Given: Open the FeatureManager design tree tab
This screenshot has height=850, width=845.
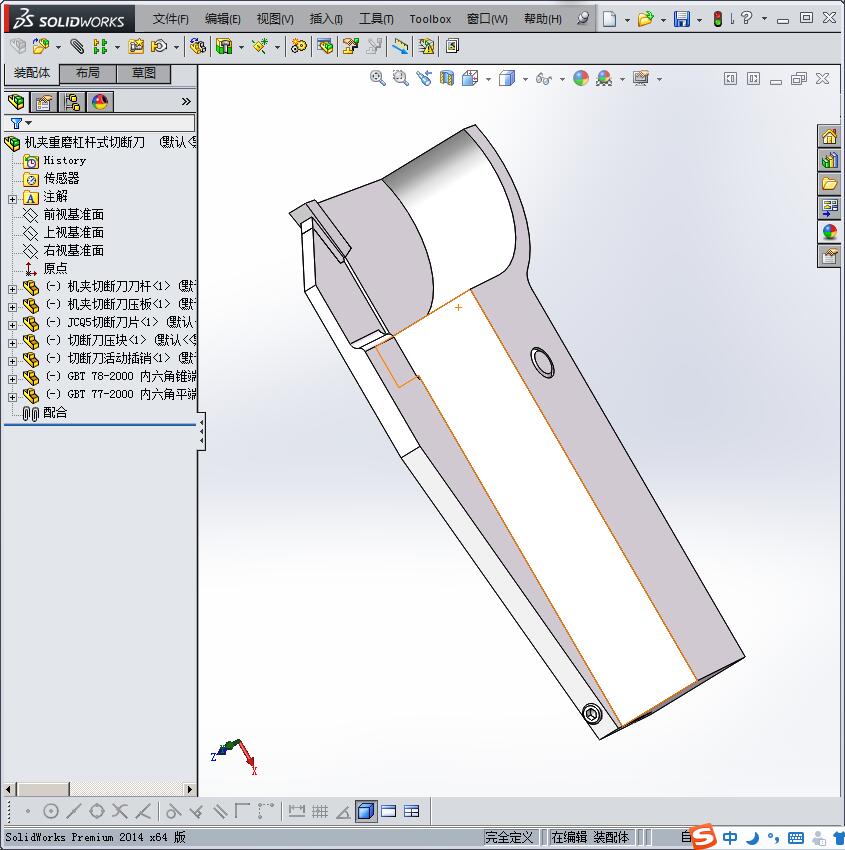Looking at the screenshot, I should (x=16, y=101).
